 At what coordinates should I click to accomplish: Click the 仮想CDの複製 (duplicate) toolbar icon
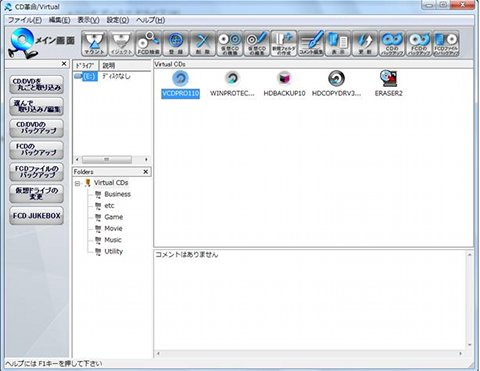230,43
